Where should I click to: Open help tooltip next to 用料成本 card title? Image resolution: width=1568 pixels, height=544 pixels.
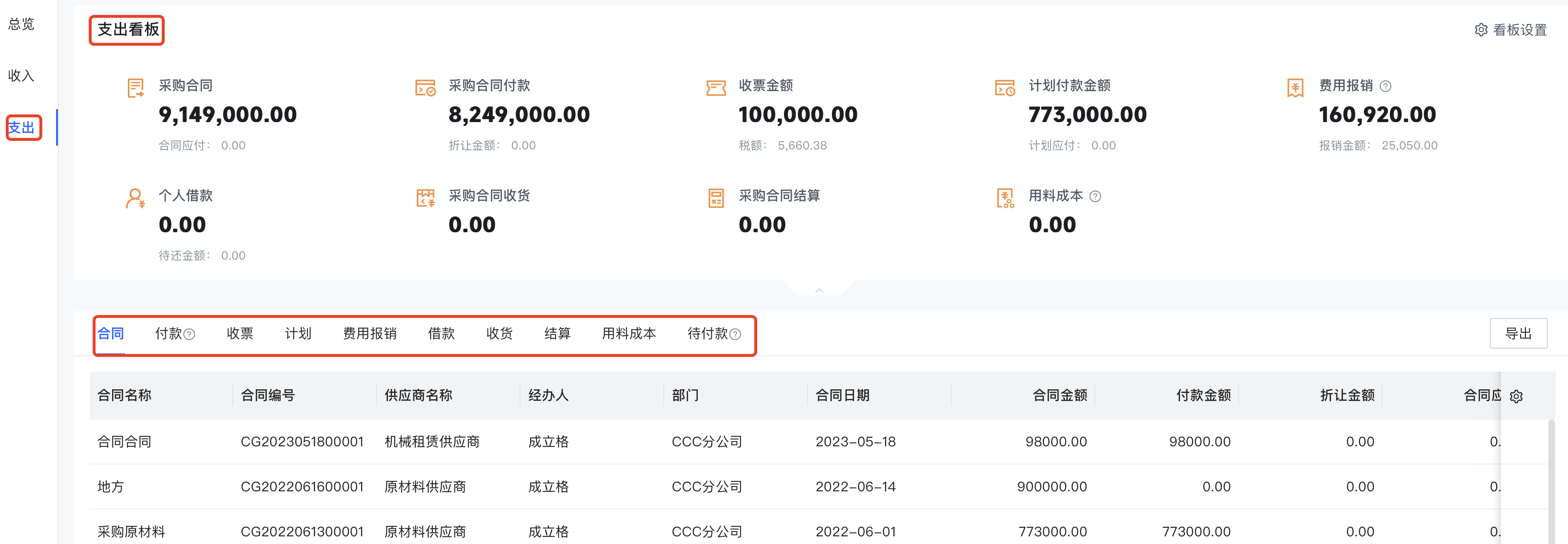coord(1095,196)
